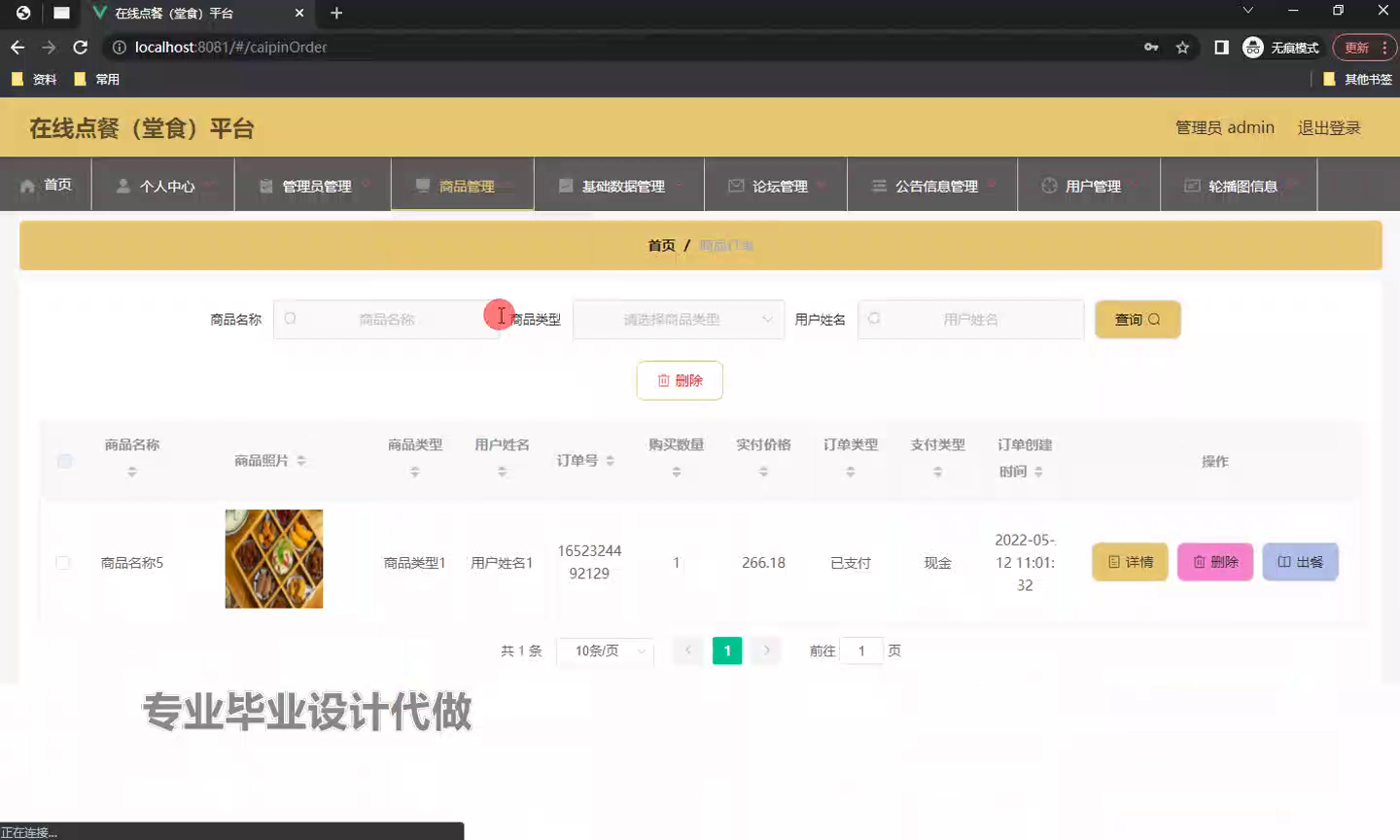Sort table by 订单号 column
The height and width of the screenshot is (840, 1400).
coord(611,461)
